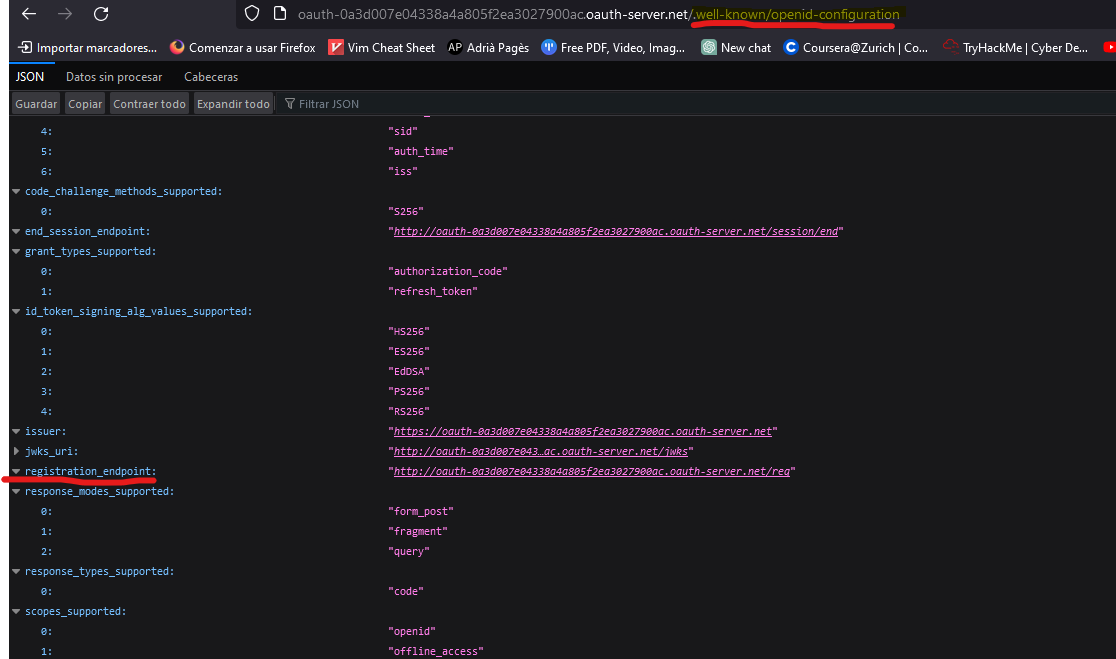Go forward to the next page
The width and height of the screenshot is (1116, 659).
tap(65, 14)
